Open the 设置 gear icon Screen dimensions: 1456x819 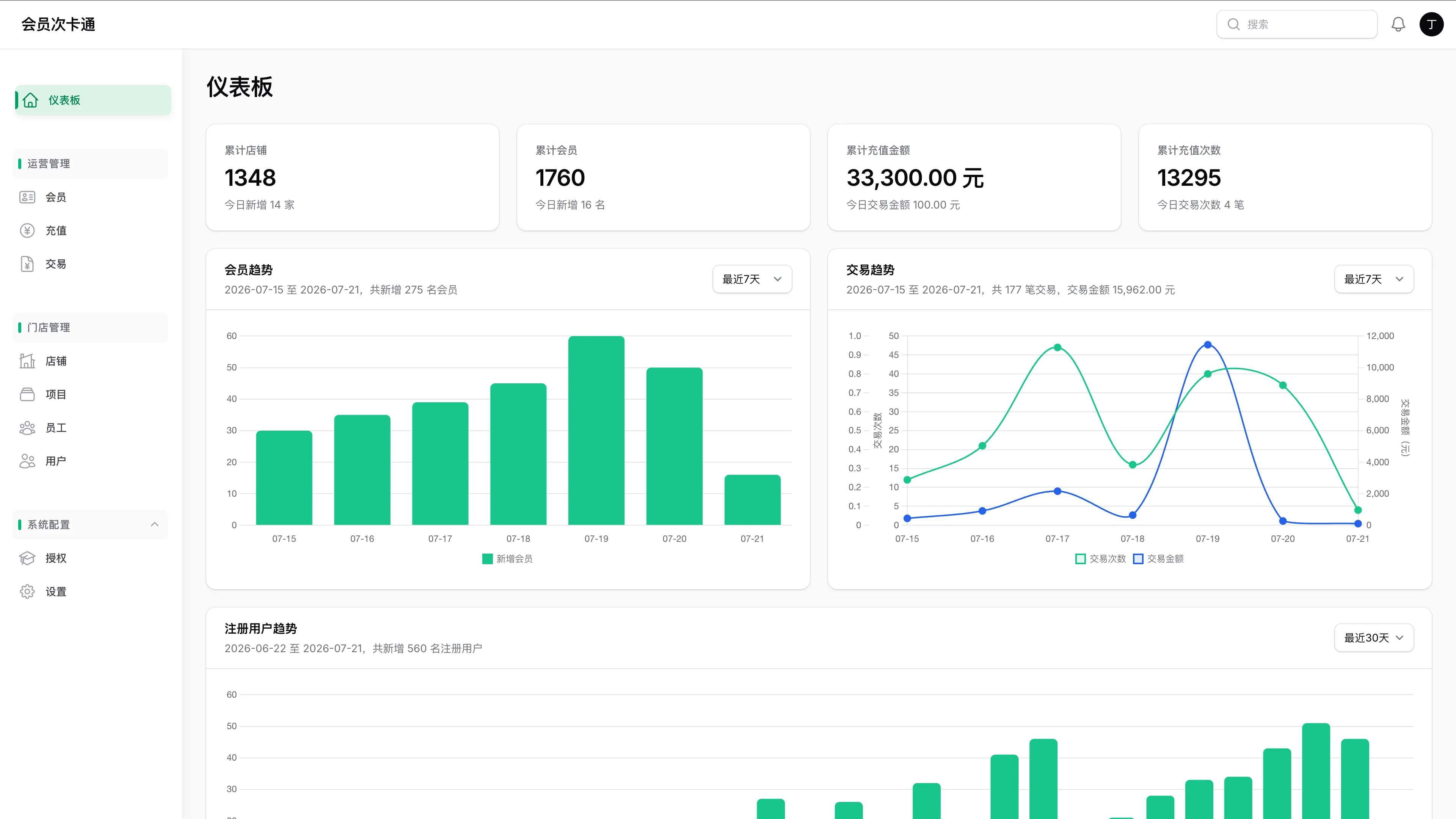coord(27,592)
